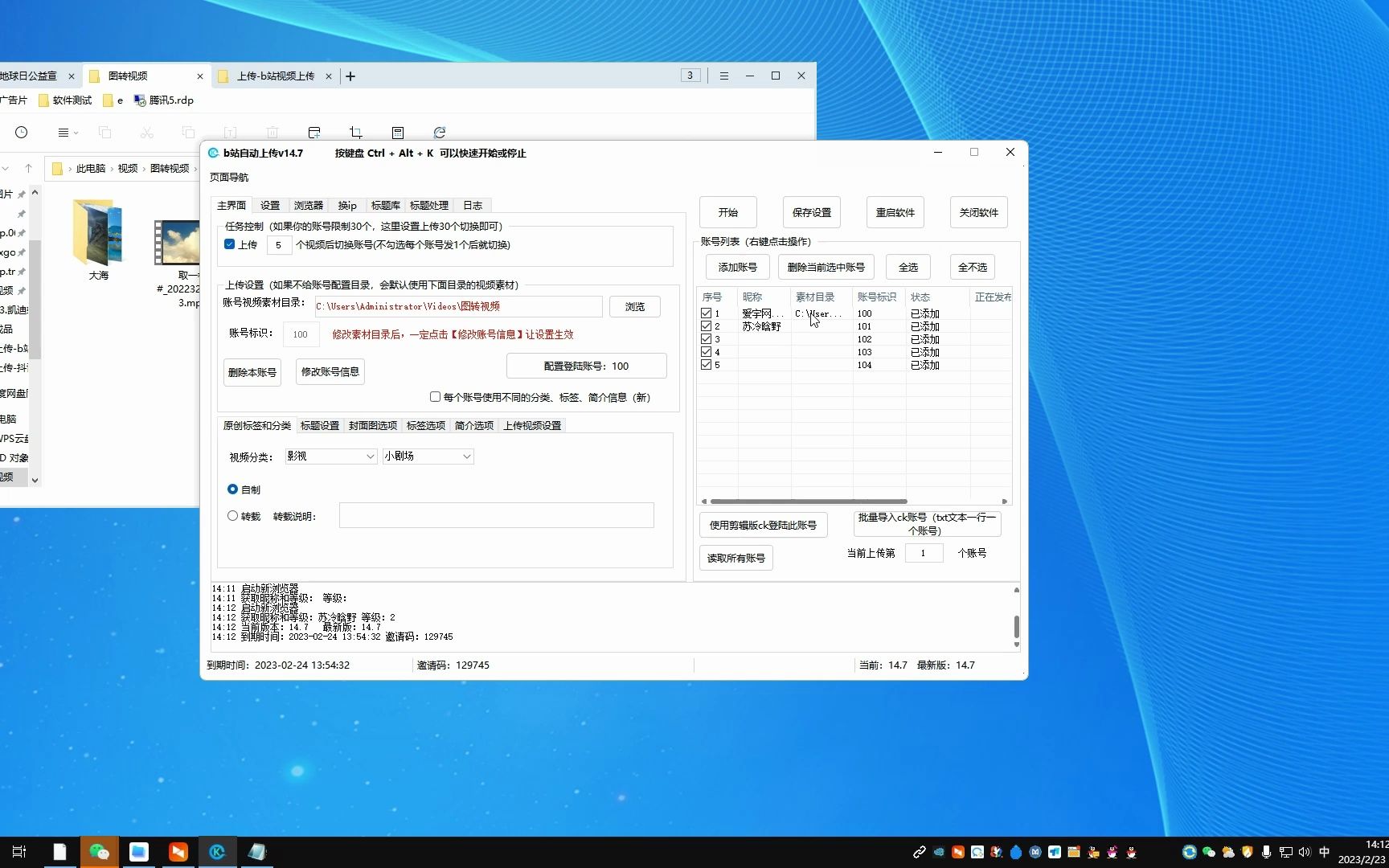Click the 保存设置 button

(812, 212)
